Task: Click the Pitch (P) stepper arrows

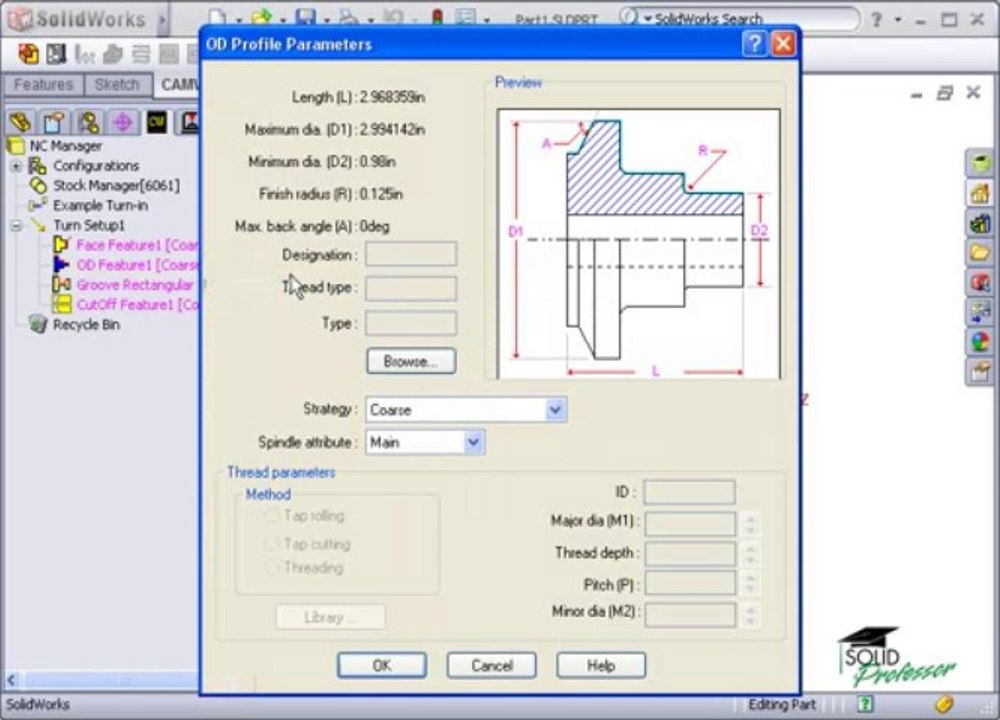Action: tap(751, 584)
